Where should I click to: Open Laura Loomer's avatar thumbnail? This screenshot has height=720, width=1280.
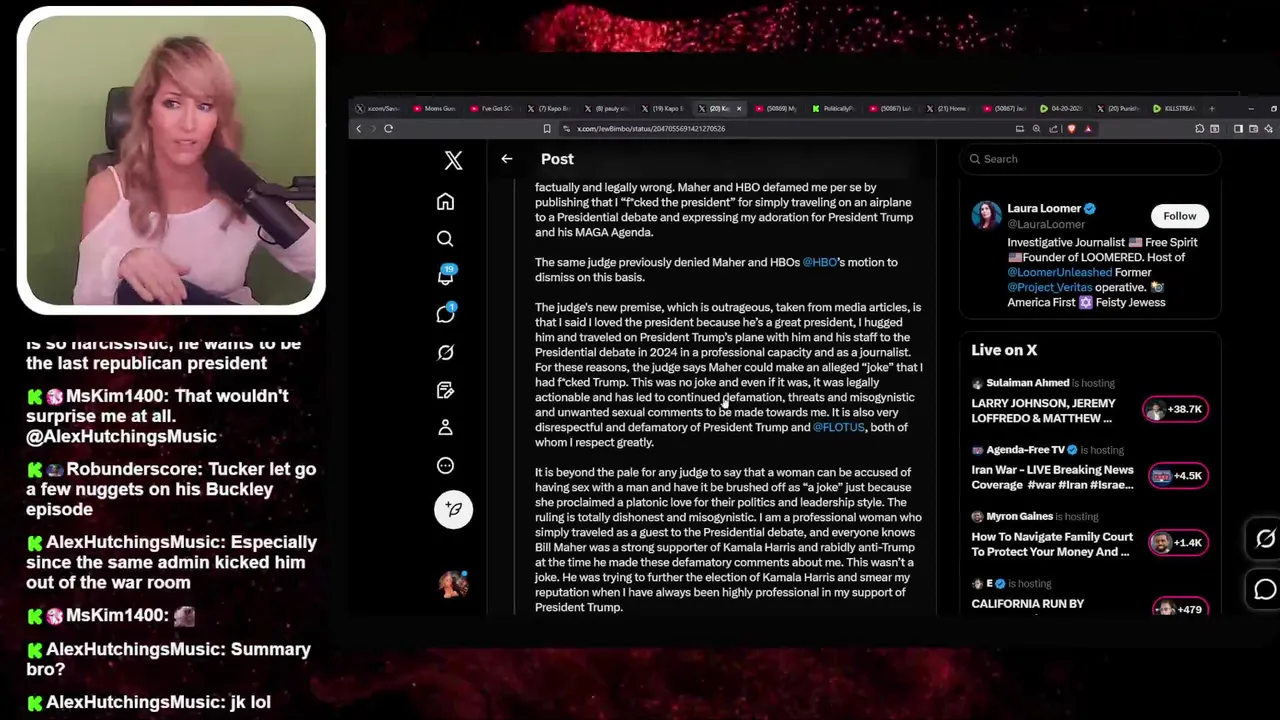tap(986, 216)
